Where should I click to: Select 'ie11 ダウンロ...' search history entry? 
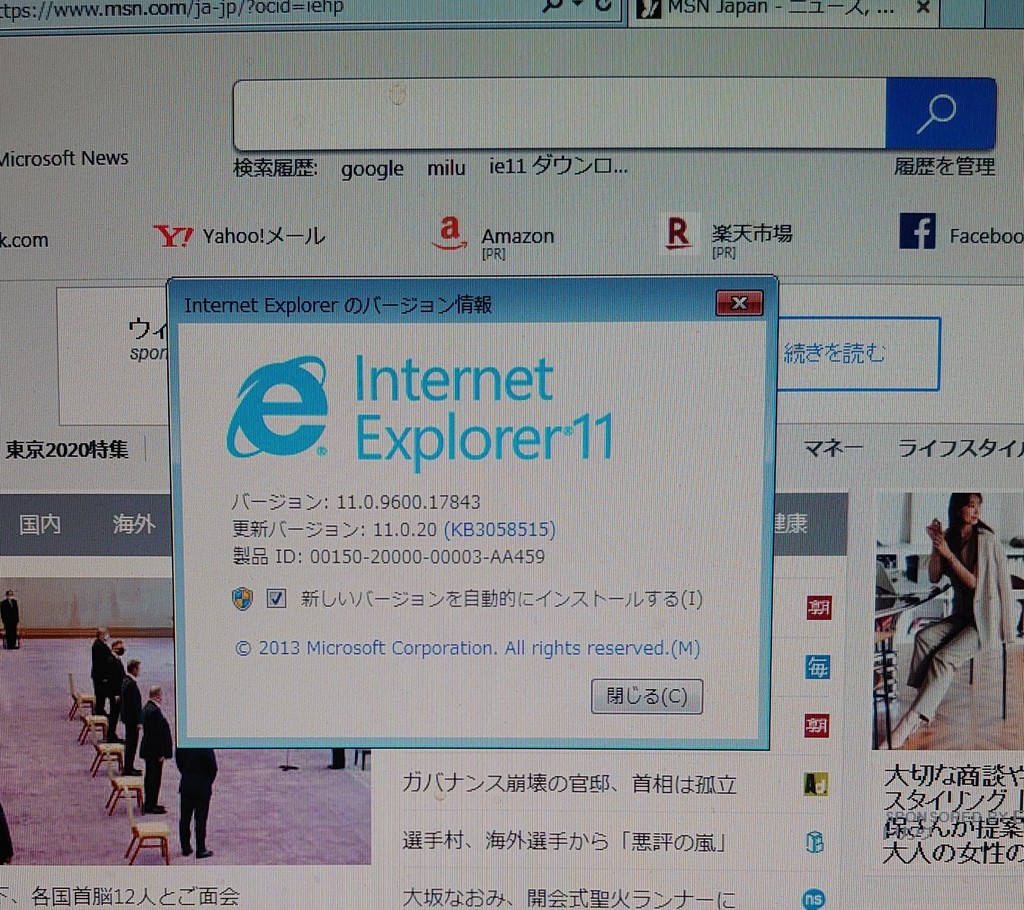click(558, 166)
